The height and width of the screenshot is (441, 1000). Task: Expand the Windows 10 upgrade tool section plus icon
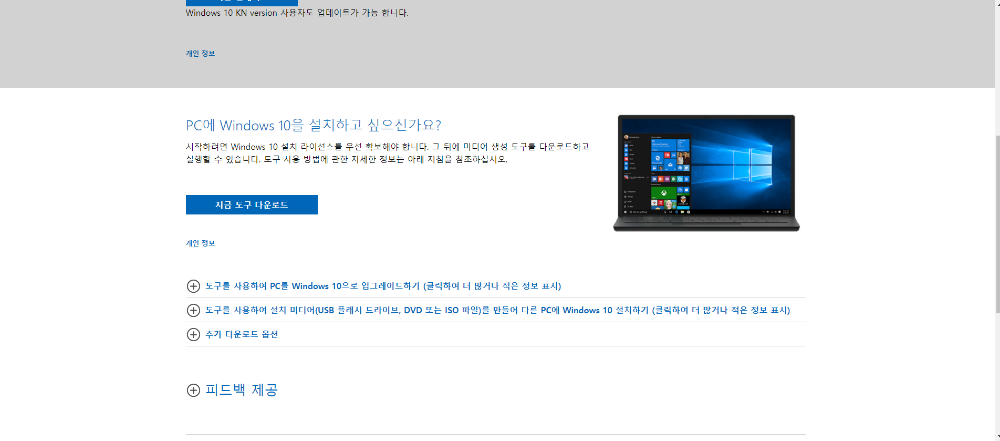193,286
